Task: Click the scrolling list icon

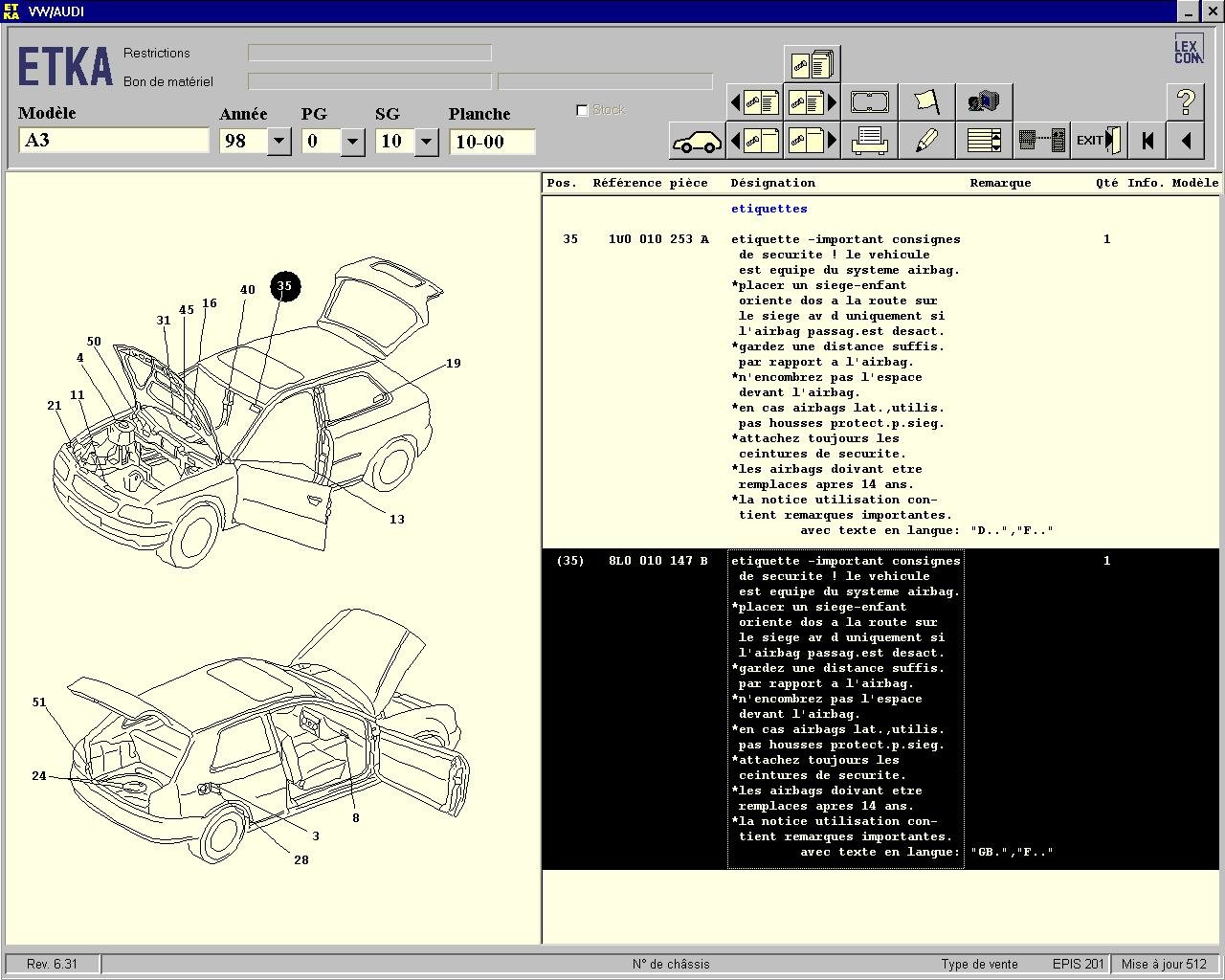Action: (x=984, y=142)
